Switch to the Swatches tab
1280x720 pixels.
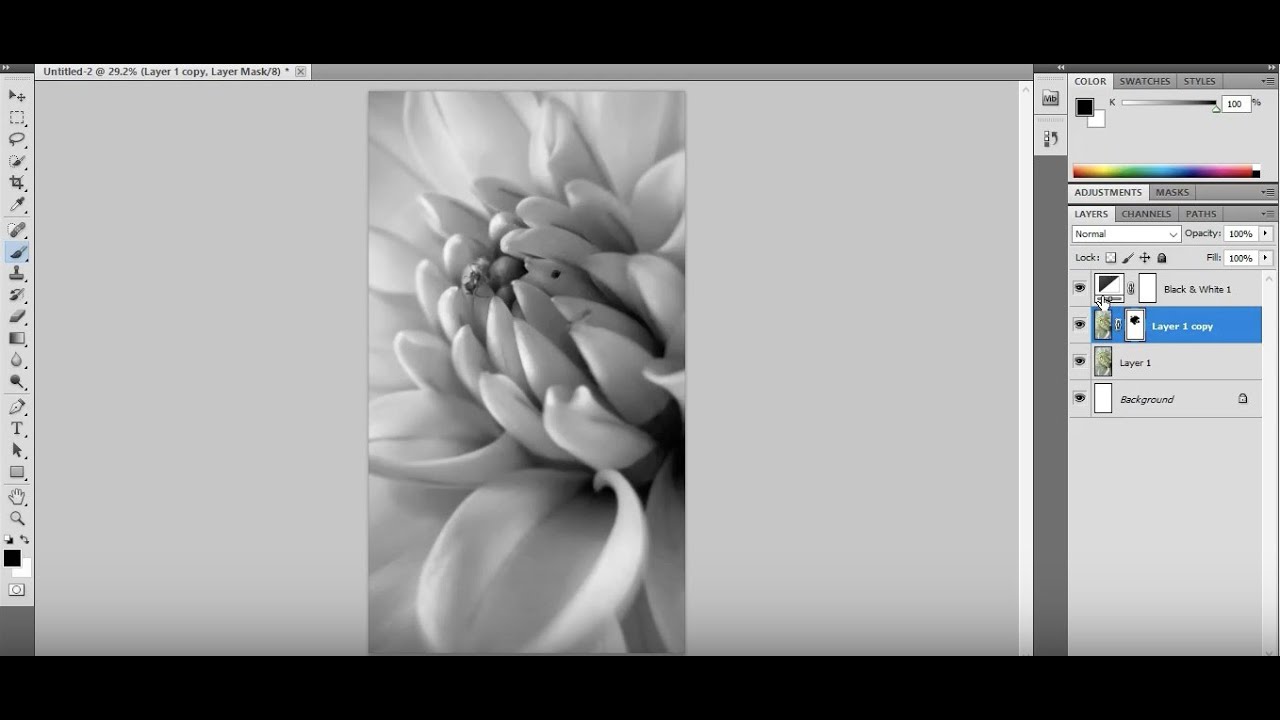(1145, 81)
